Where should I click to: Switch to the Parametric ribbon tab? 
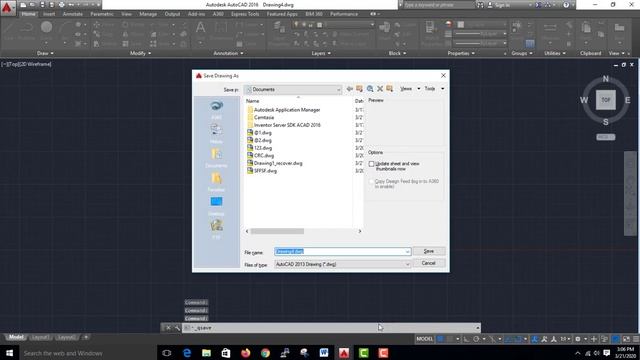[102, 14]
